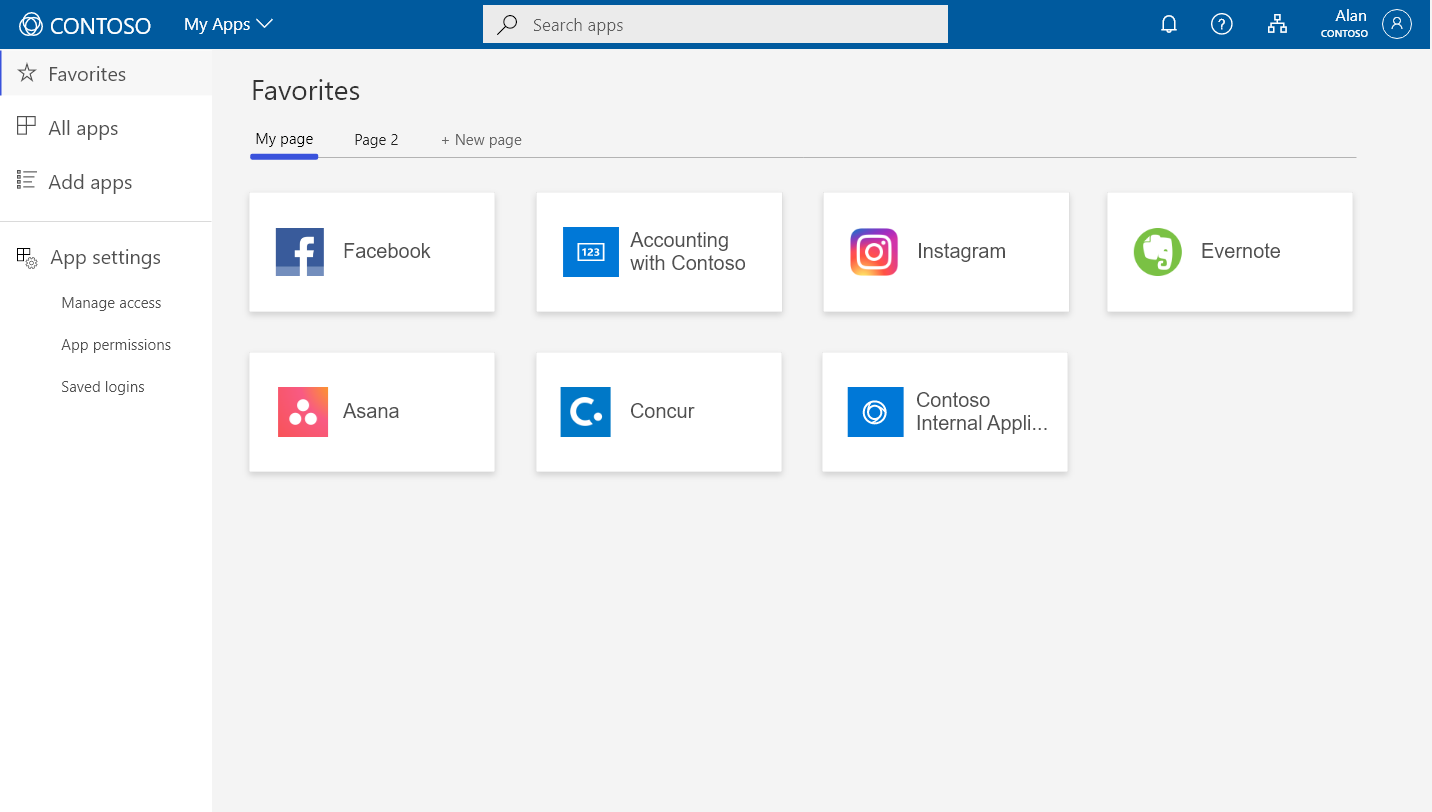Image resolution: width=1432 pixels, height=812 pixels.
Task: Click the CONTOSO brand text
Action: point(100,25)
